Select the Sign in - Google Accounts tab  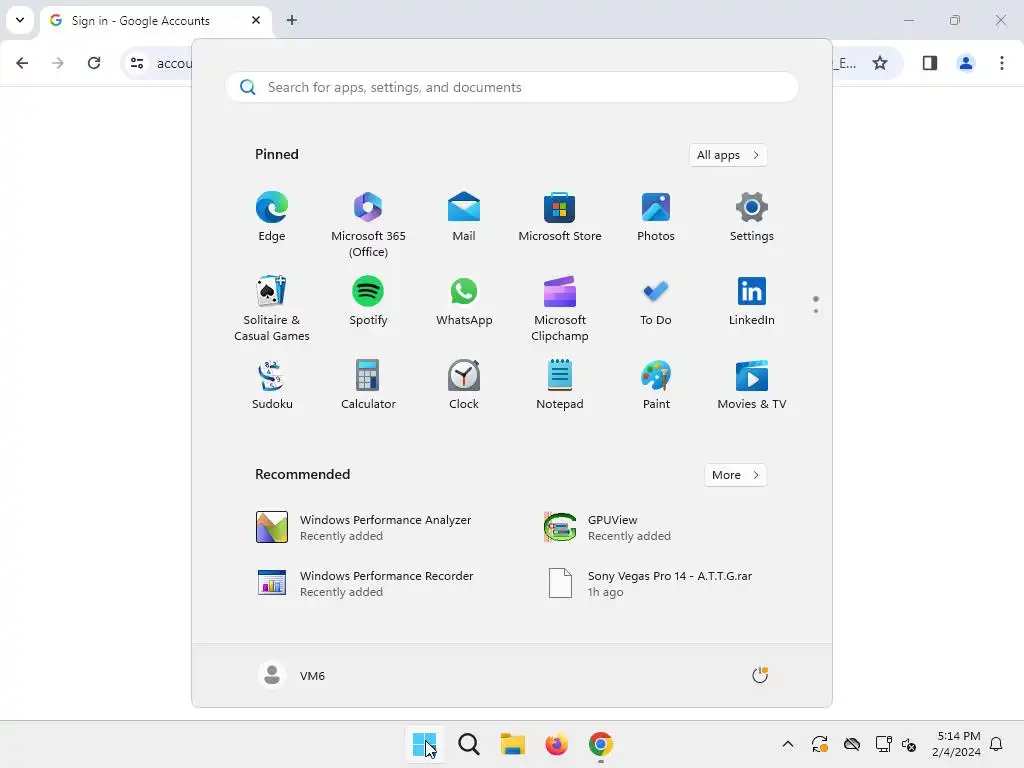[155, 21]
